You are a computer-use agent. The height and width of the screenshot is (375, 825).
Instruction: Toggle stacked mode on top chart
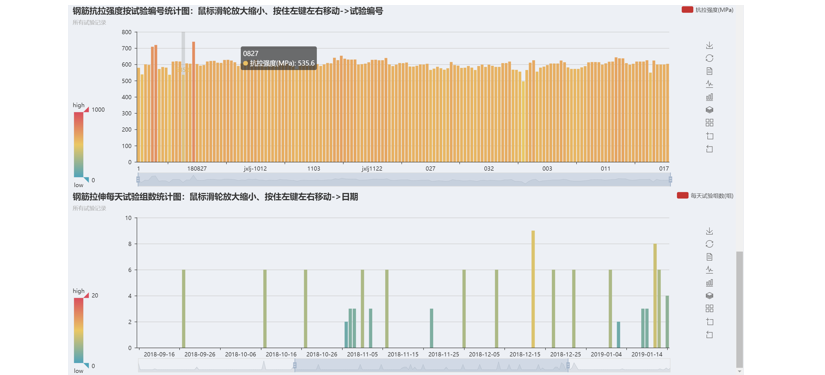click(x=709, y=110)
